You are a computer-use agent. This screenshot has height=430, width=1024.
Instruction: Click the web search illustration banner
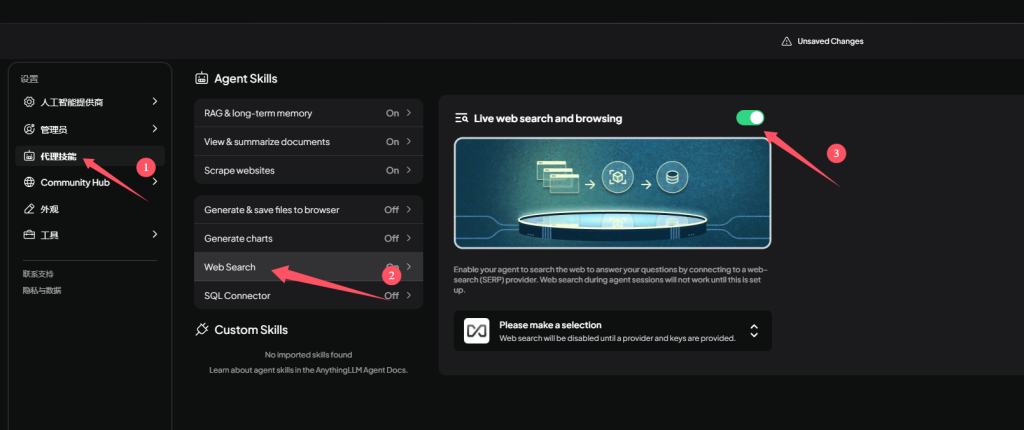612,193
